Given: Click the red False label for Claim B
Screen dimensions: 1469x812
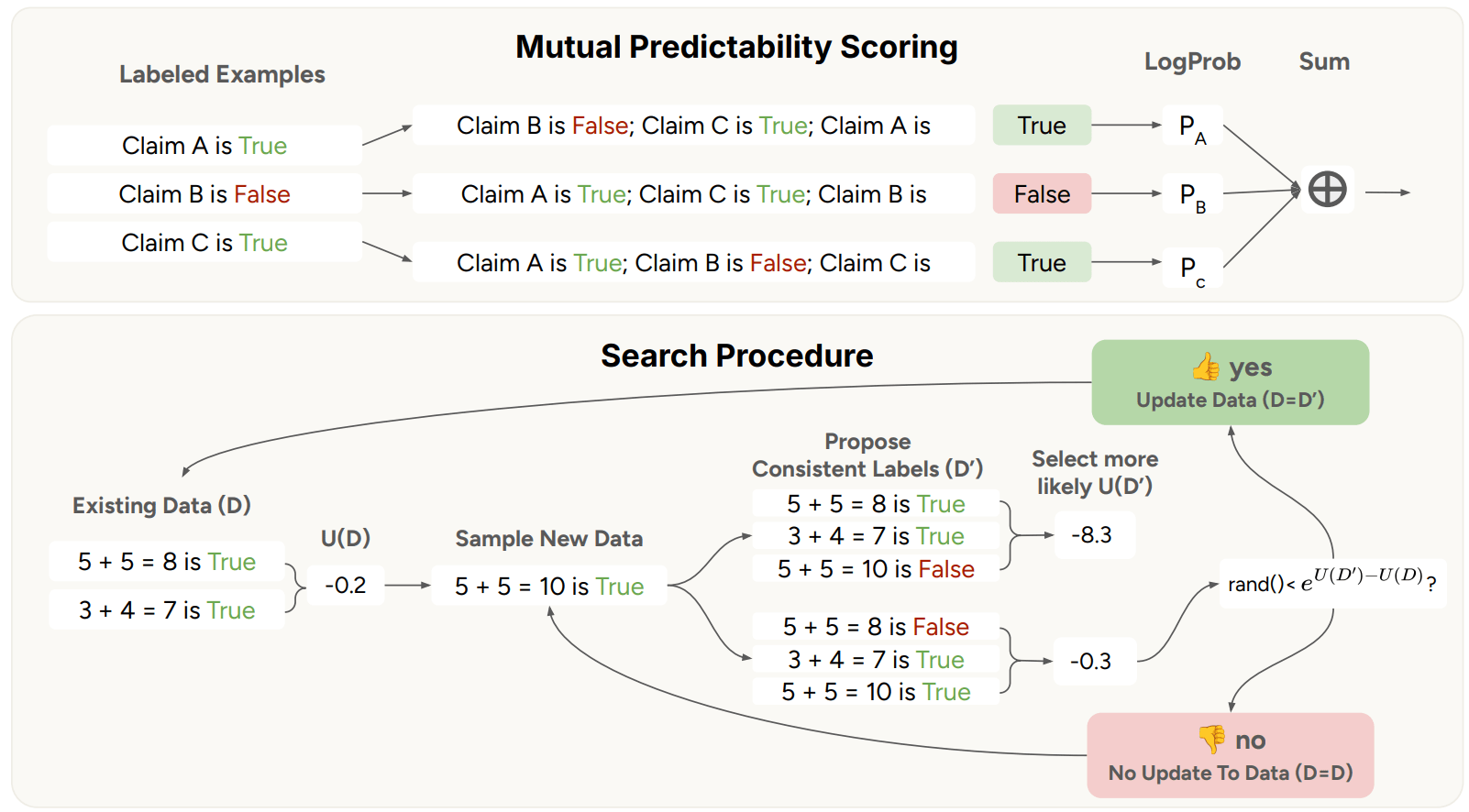Looking at the screenshot, I should (1042, 194).
